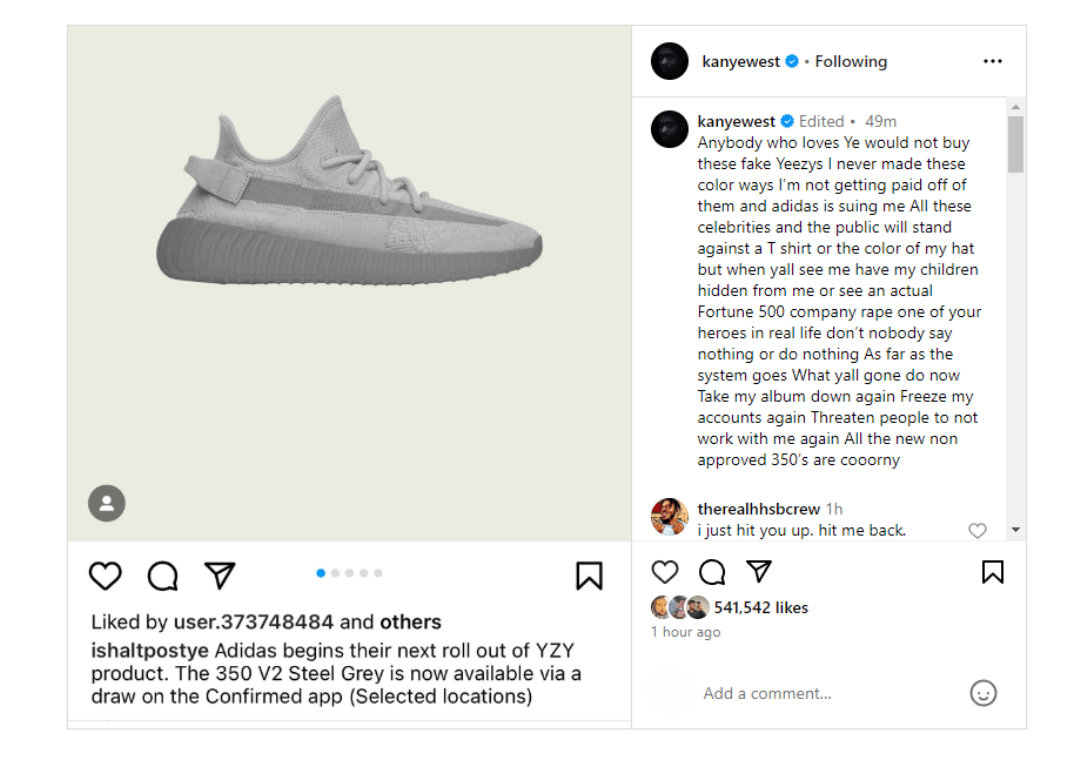Open the three-dots more options menu
1070x760 pixels.
tap(992, 61)
